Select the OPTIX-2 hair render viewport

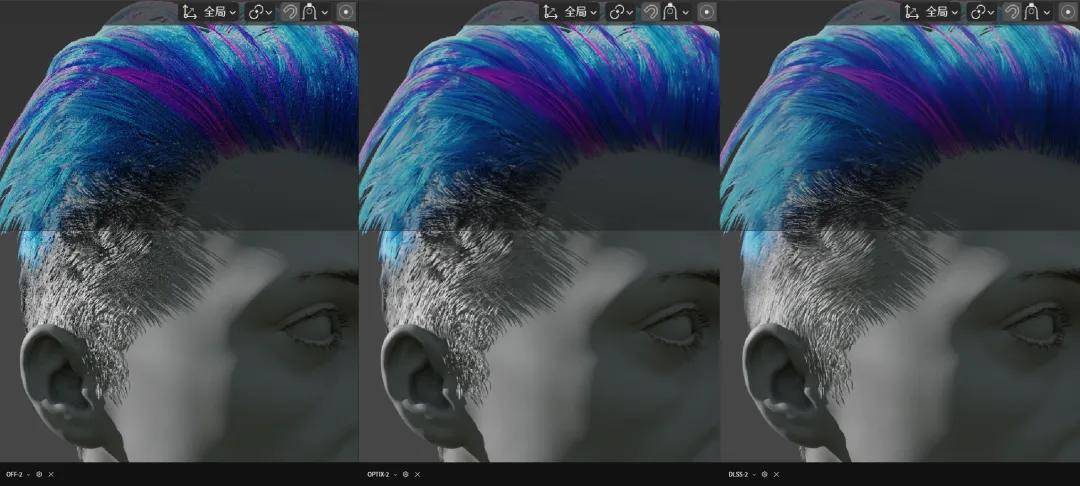tap(539, 242)
